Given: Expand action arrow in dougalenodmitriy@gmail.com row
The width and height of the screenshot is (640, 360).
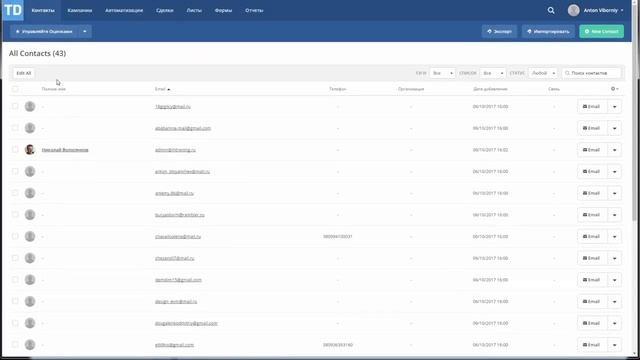Looking at the screenshot, I should coord(614,323).
